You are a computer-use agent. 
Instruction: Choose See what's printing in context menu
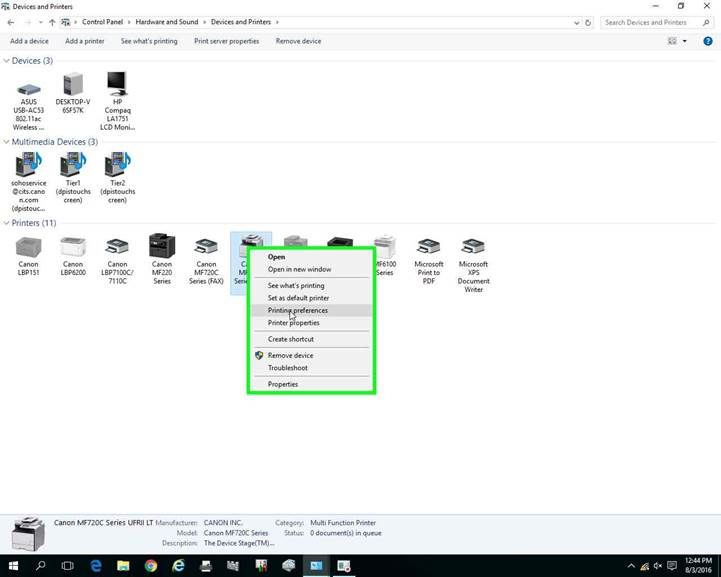click(x=296, y=286)
